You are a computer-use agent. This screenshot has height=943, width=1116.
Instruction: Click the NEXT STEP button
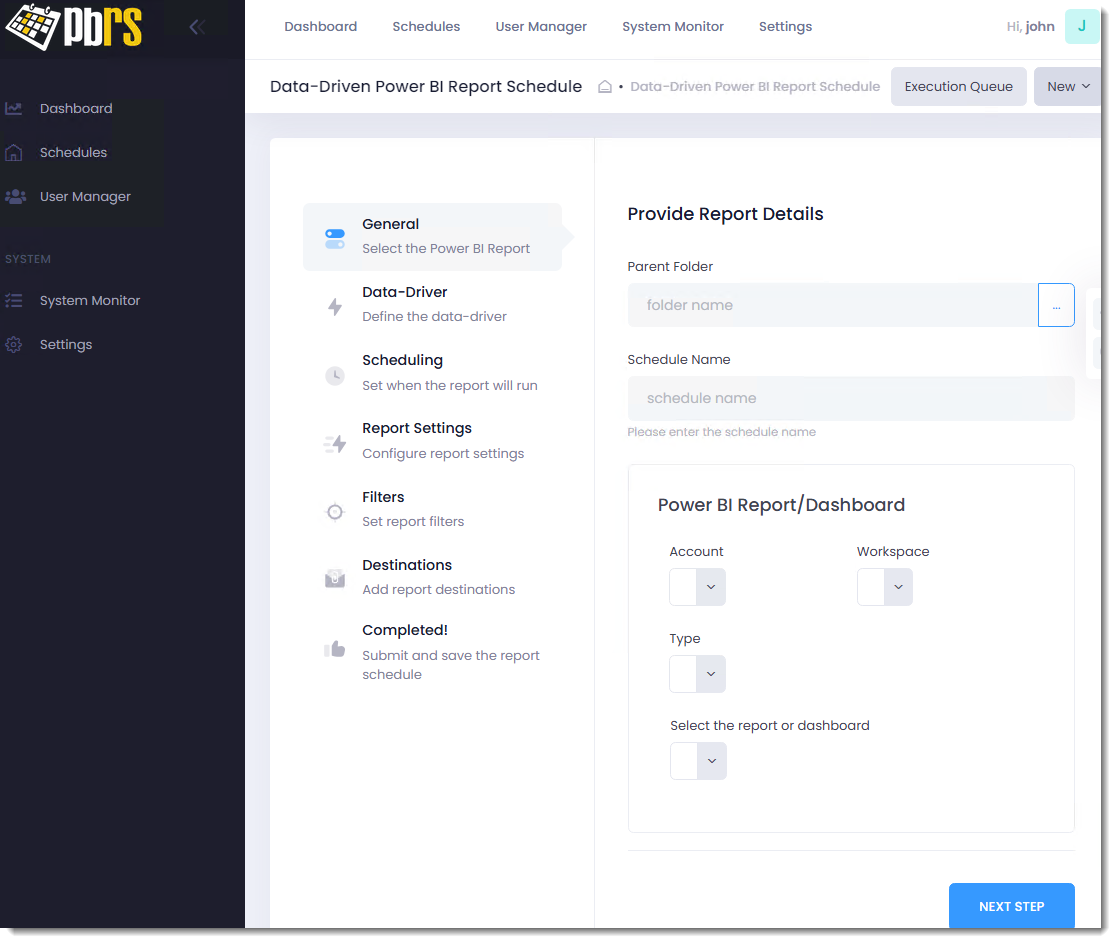click(1011, 906)
